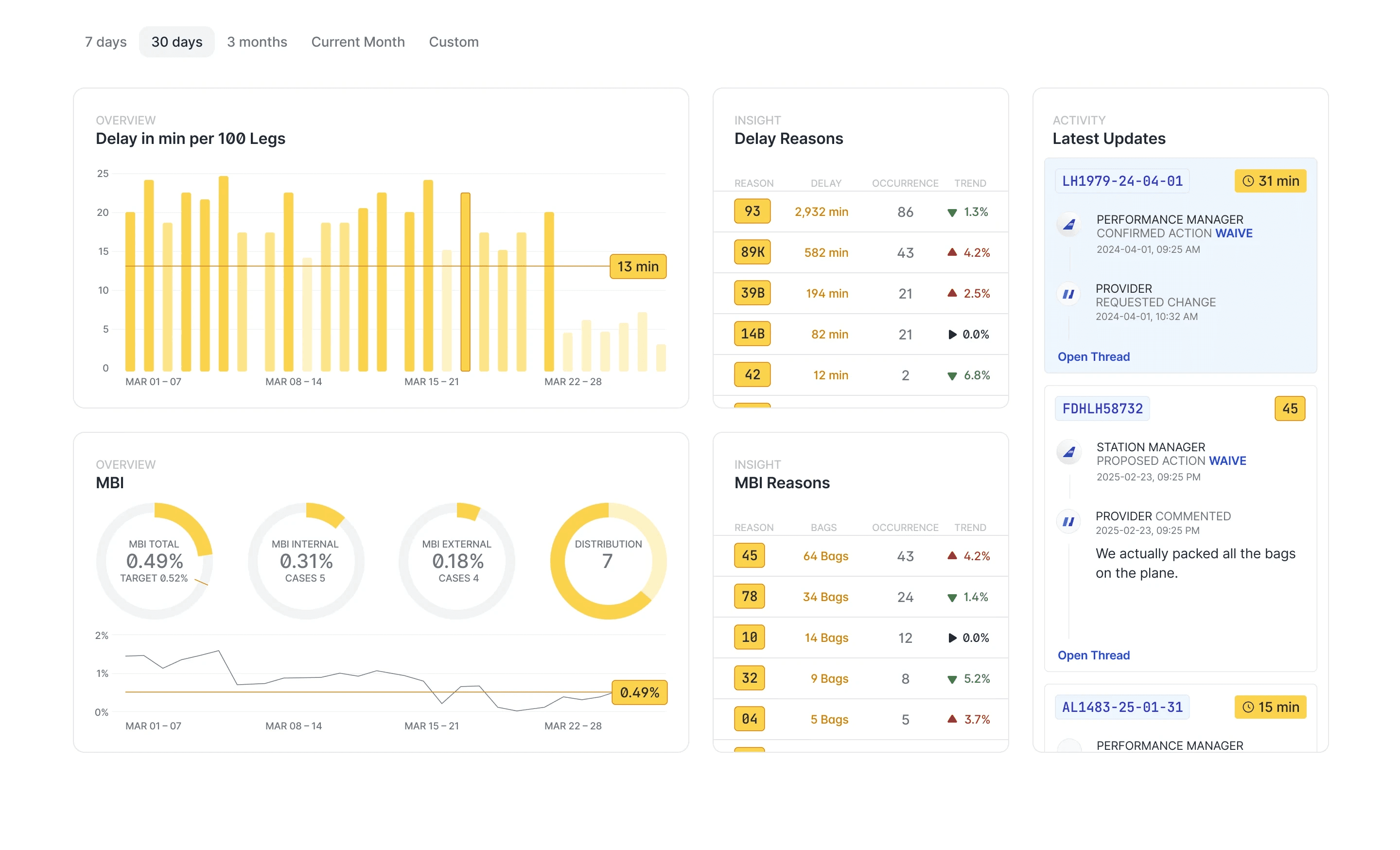Toggle the Custom time range filter
The width and height of the screenshot is (1400, 850).
coord(454,41)
